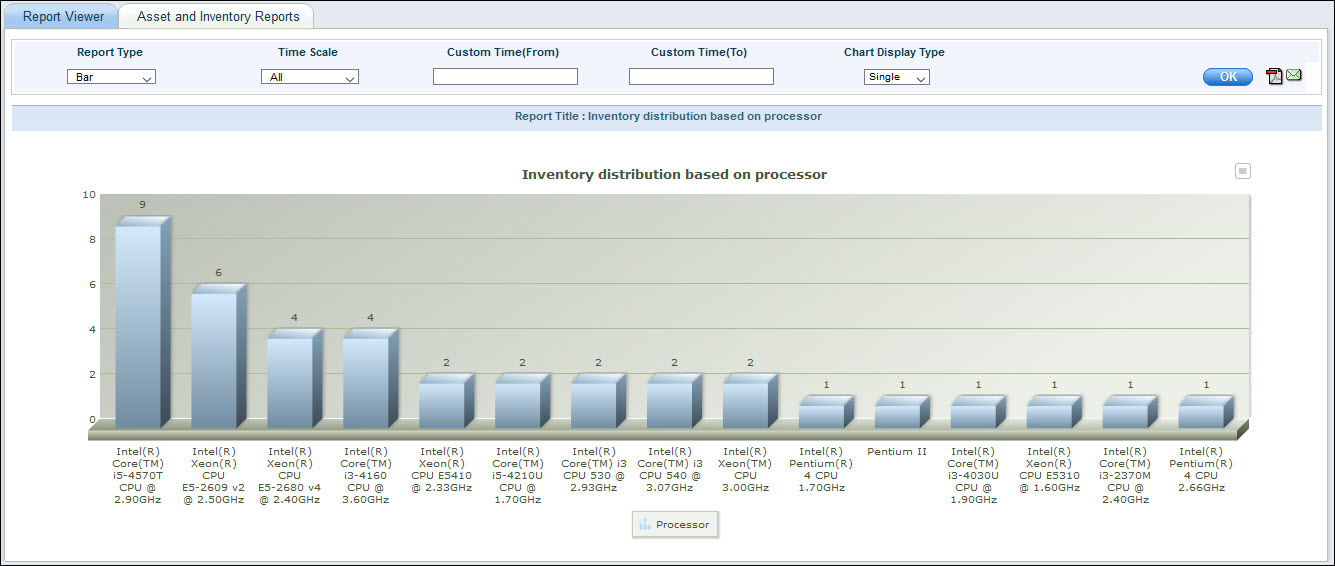Click the Core i3-2370M bar
This screenshot has height=566, width=1335.
point(1126,415)
